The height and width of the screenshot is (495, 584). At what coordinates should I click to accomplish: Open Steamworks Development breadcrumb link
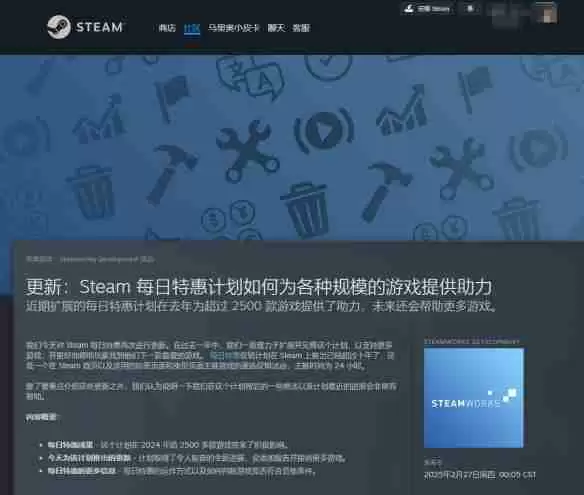[107, 259]
